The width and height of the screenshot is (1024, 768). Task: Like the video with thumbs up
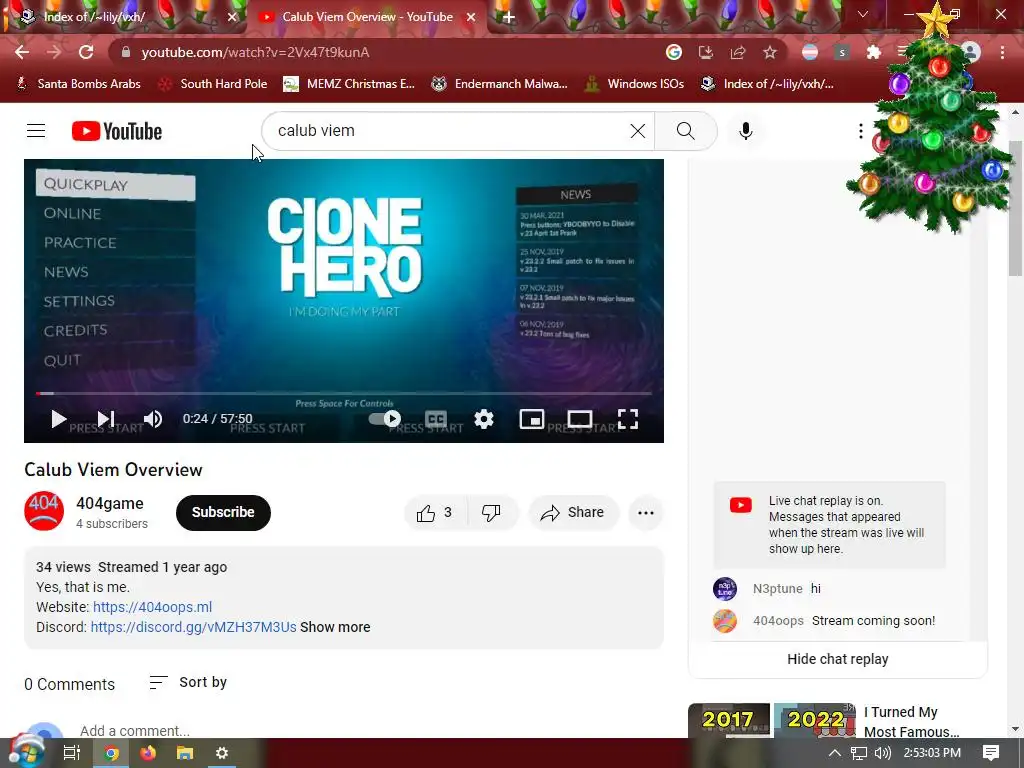[435, 513]
